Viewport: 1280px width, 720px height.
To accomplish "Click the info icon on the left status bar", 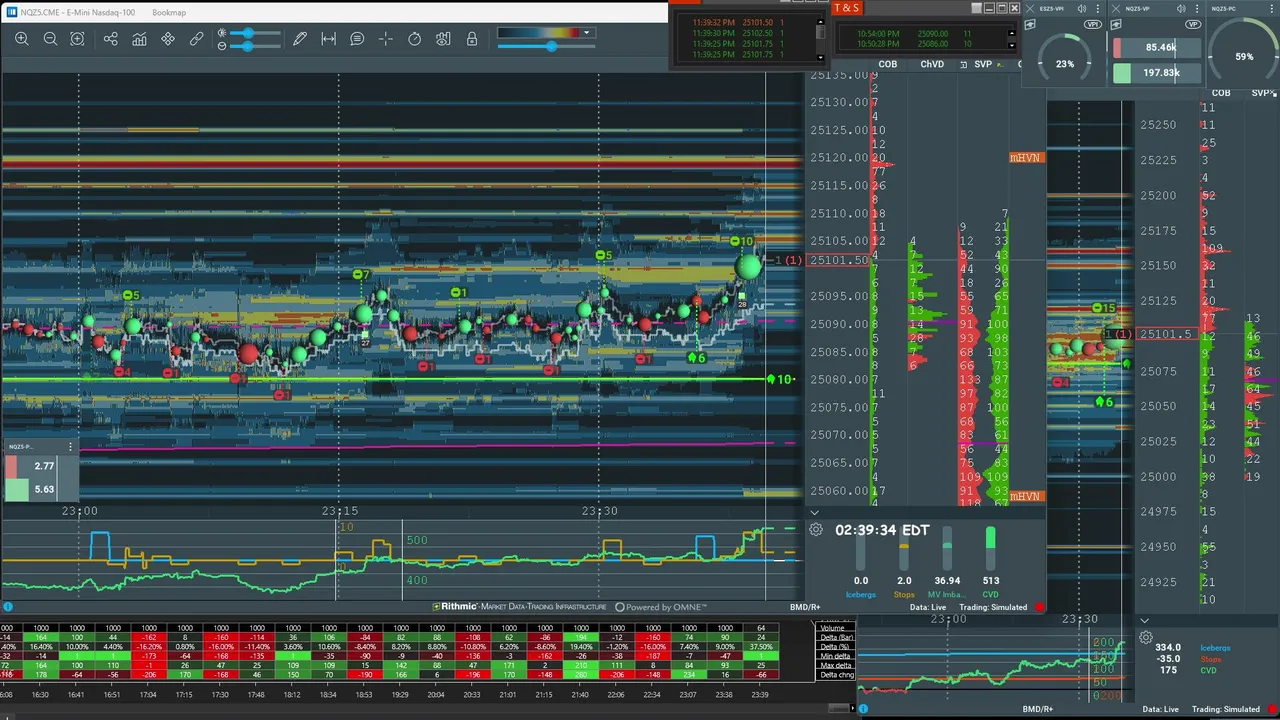I will [x=8, y=607].
